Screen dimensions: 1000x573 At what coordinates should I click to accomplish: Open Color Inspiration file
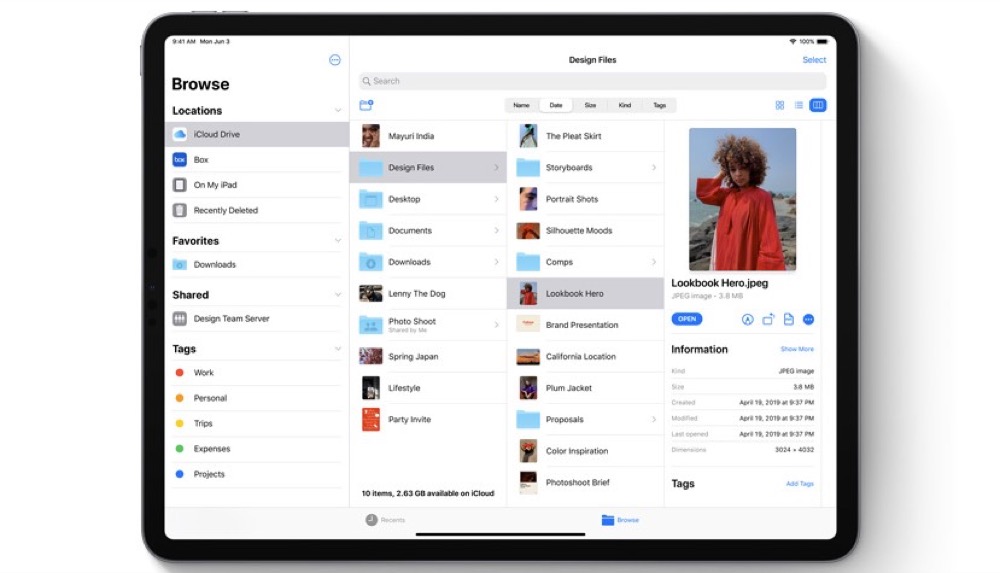click(585, 451)
